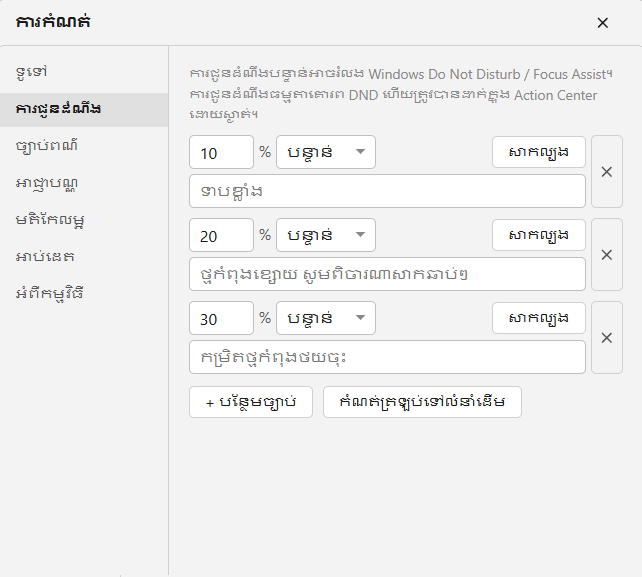Viewport: 642px width, 577px height.
Task: Open the អាប់ដេត update tab
Action: (x=84, y=257)
